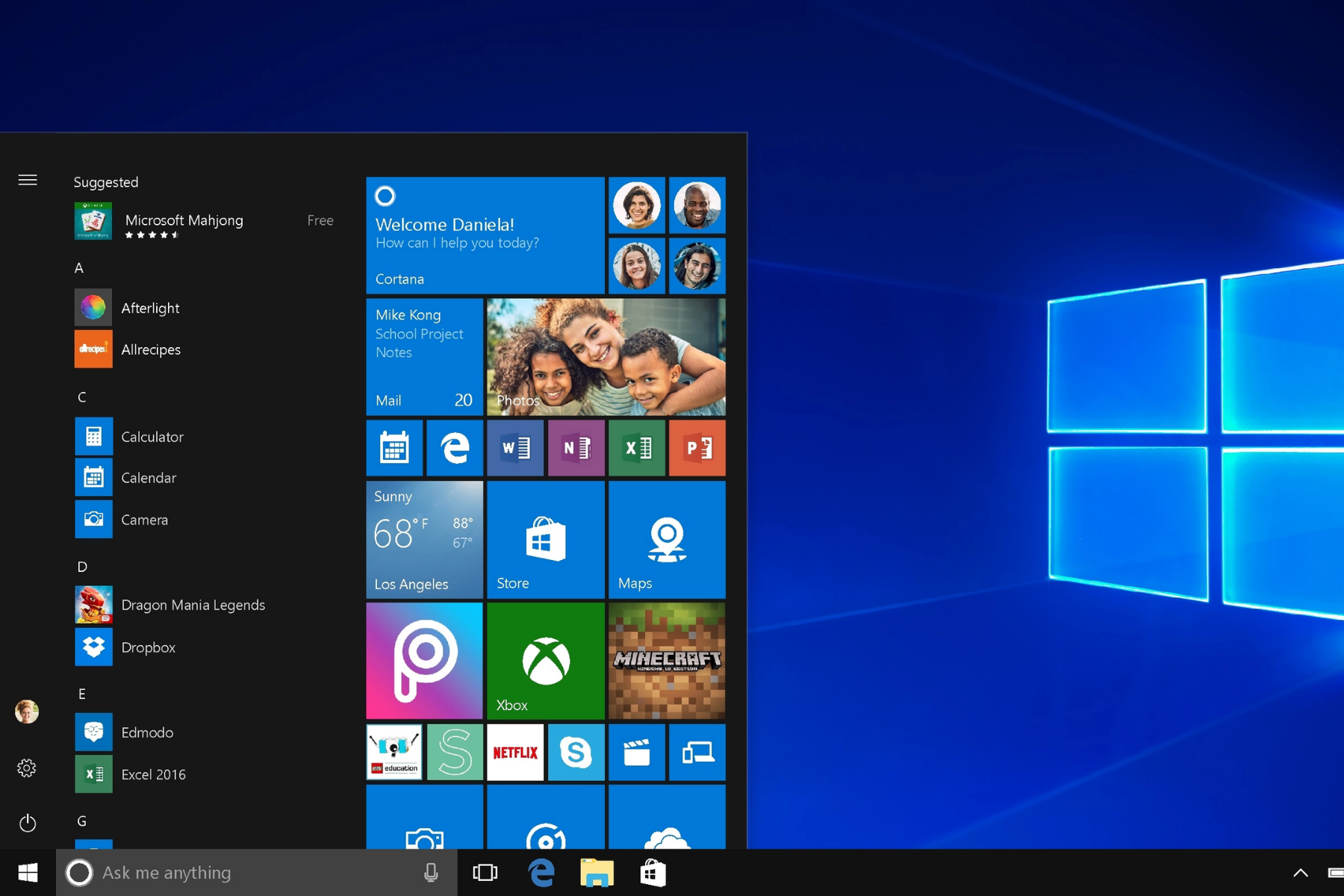The image size is (1344, 896).
Task: Open the Excel tile in the Start menu
Action: pos(636,448)
